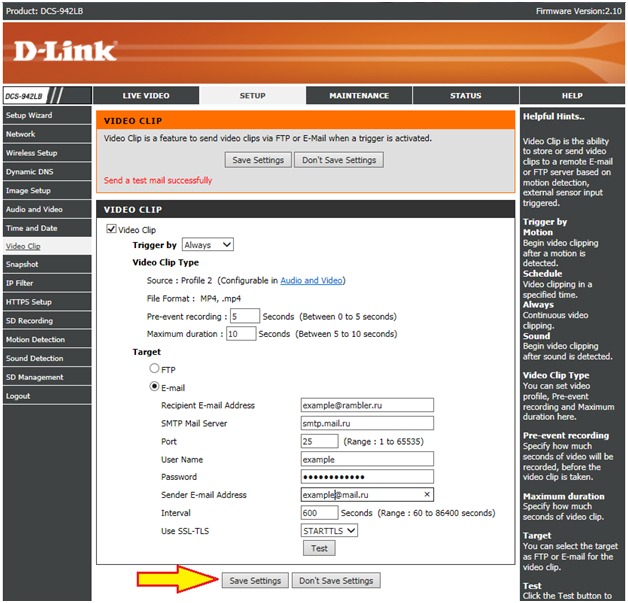Click the Recipient E-mail Address field
628x603 pixels.
[x=367, y=405]
